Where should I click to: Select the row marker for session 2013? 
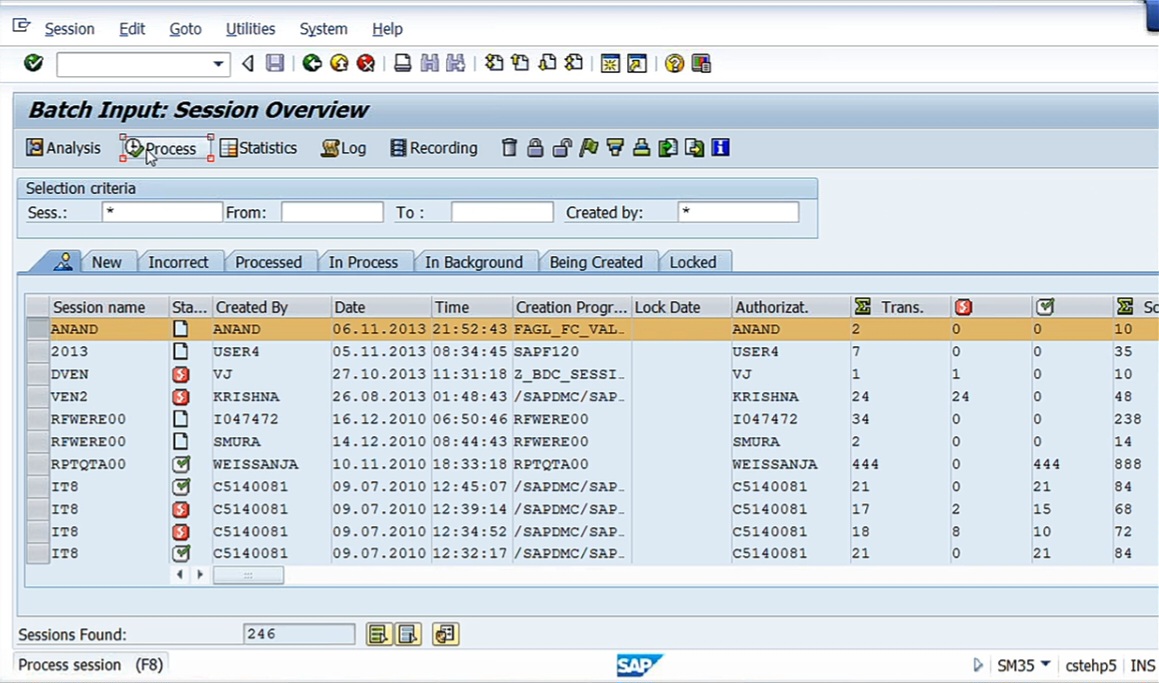pos(38,352)
